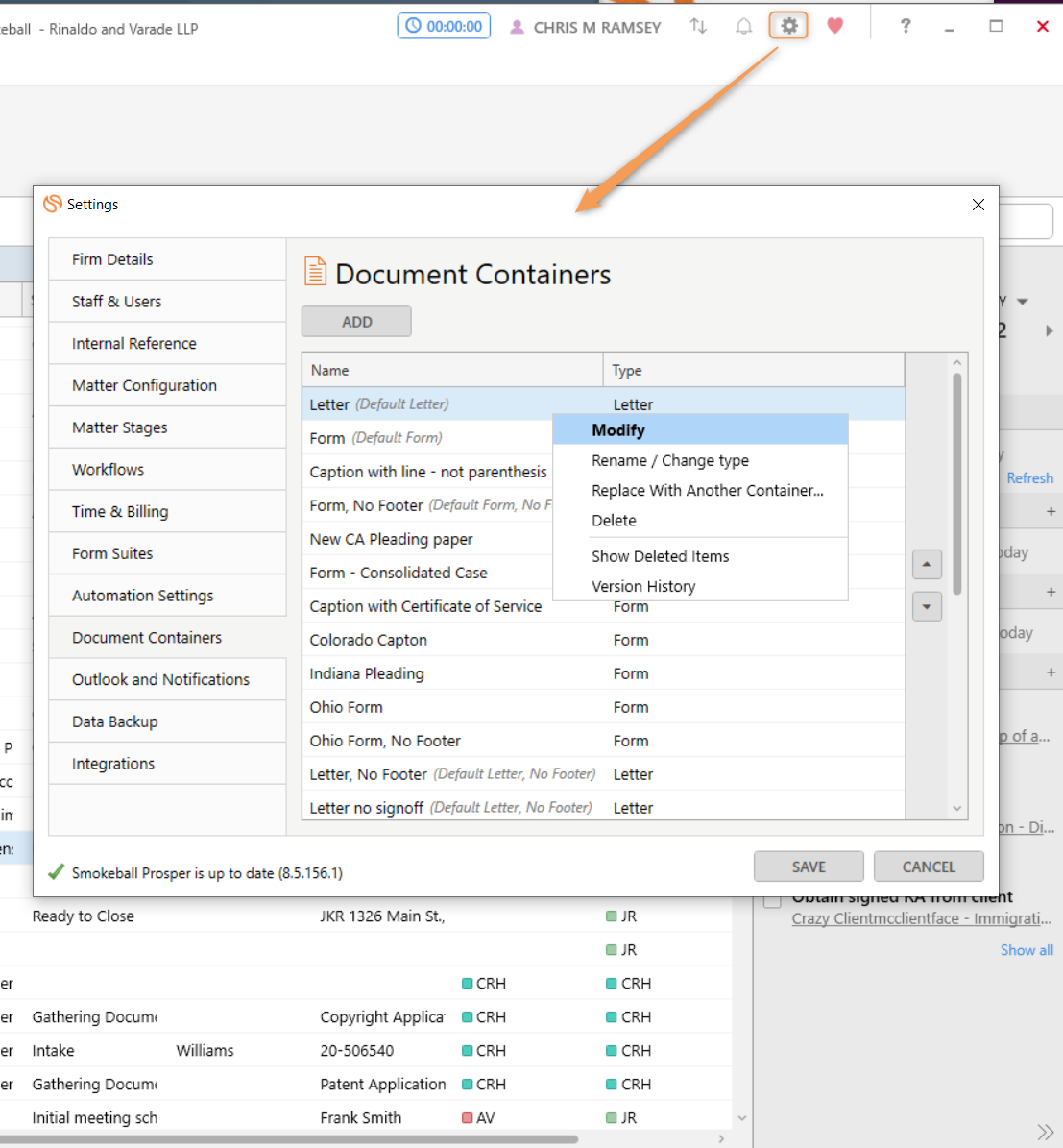Screen dimensions: 1063x1148
Task: Select Caption with Certificate of Service row
Action: pos(604,606)
